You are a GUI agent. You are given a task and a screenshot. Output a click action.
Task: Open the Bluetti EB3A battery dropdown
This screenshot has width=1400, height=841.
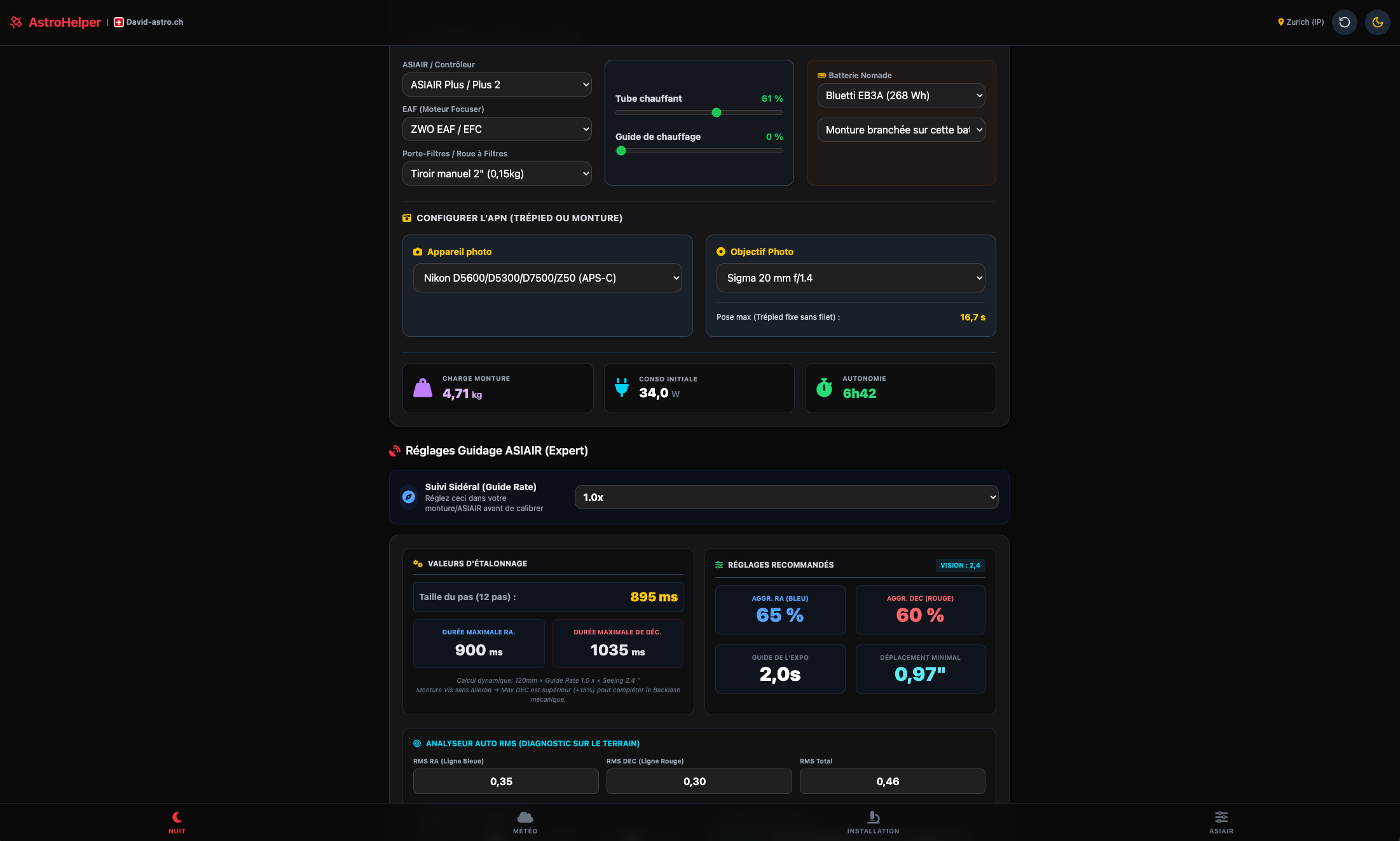pyautogui.click(x=901, y=95)
